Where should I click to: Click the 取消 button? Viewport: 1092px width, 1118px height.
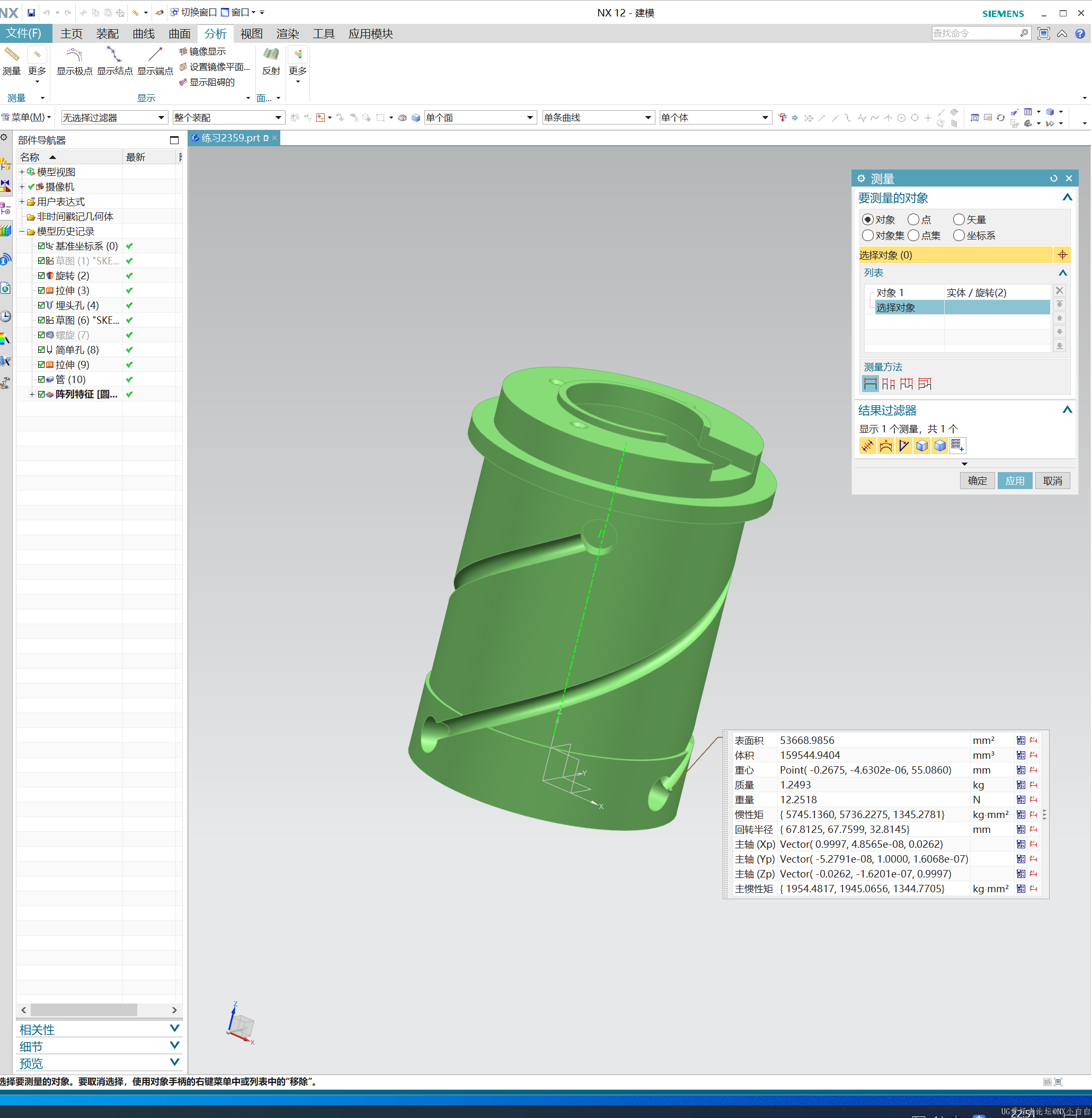point(1052,481)
